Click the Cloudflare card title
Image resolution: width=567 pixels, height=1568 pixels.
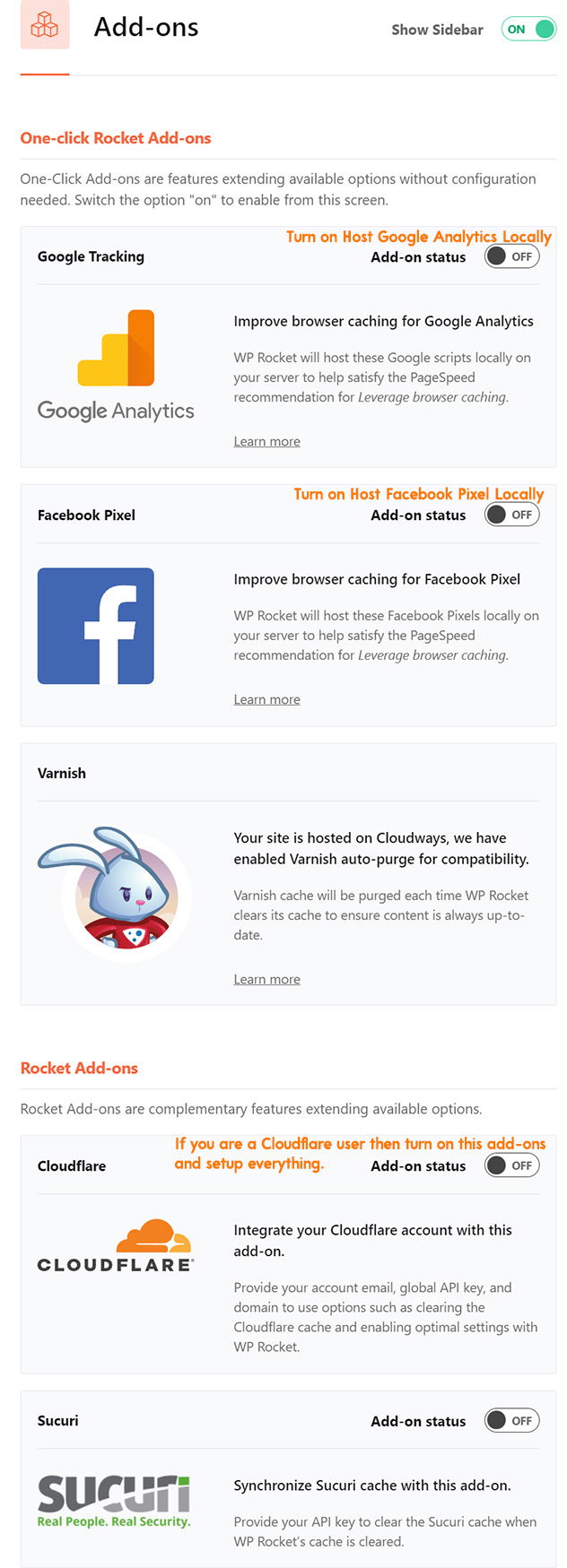tap(72, 1165)
